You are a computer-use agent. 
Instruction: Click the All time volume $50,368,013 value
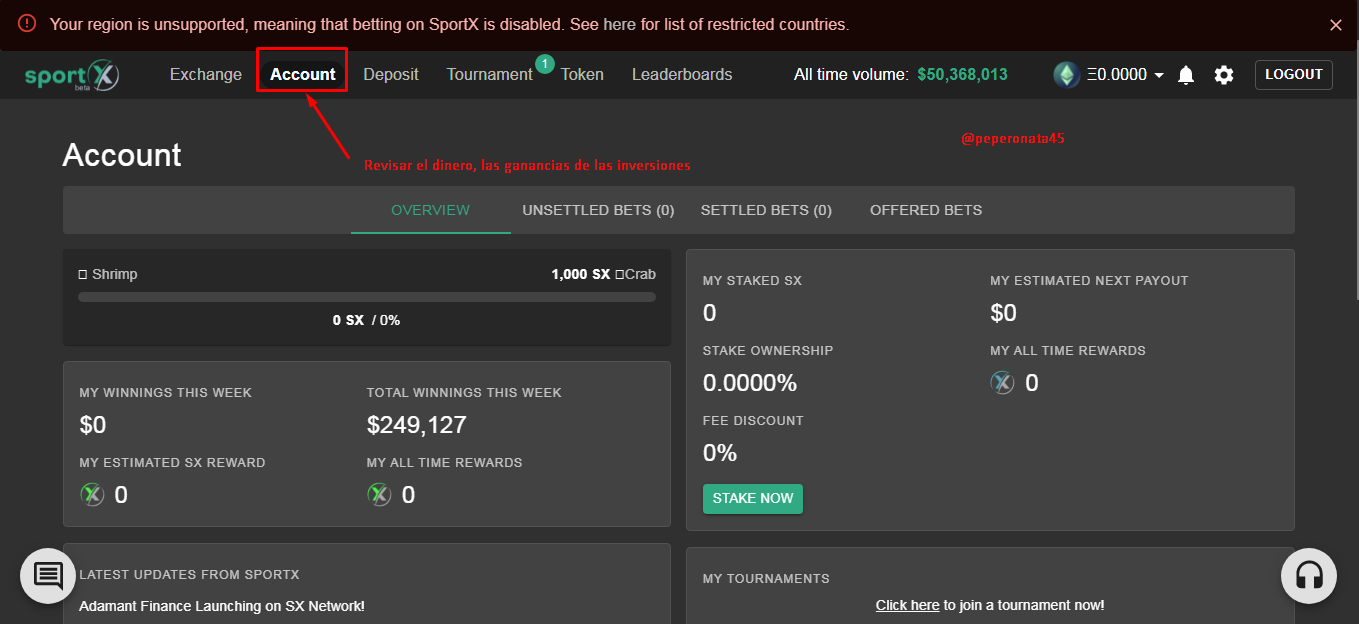tap(962, 75)
